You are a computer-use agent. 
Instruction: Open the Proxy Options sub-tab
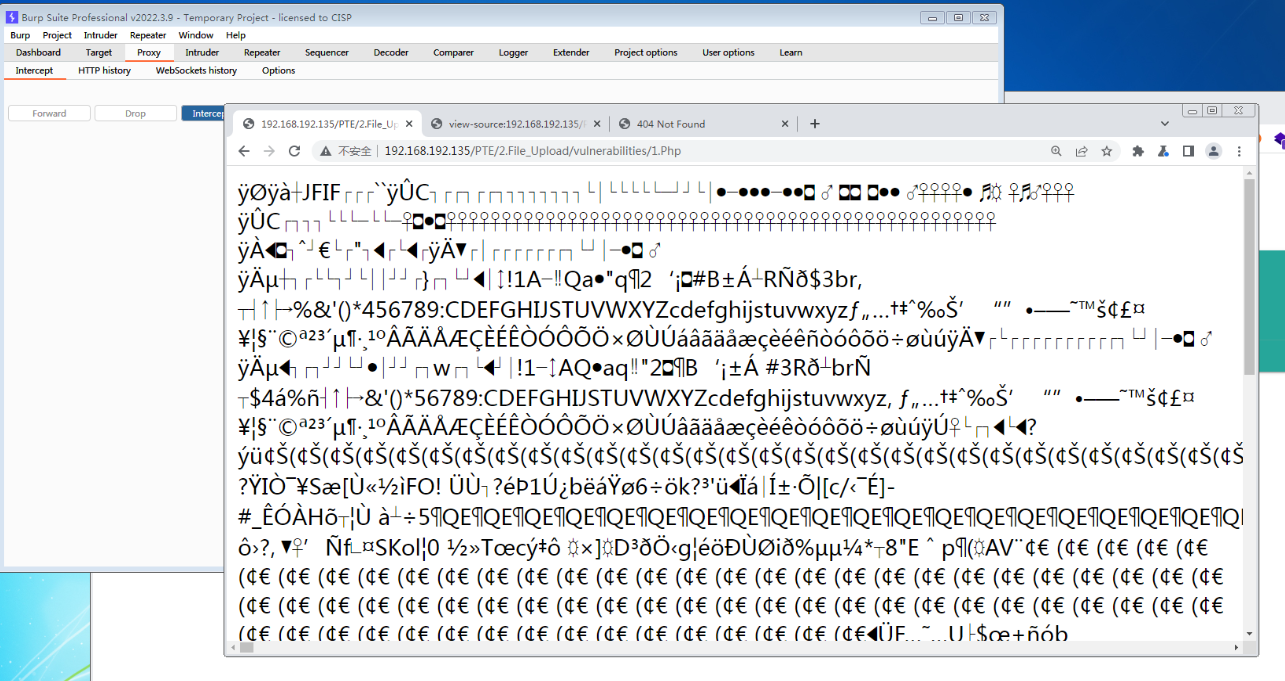click(x=279, y=71)
